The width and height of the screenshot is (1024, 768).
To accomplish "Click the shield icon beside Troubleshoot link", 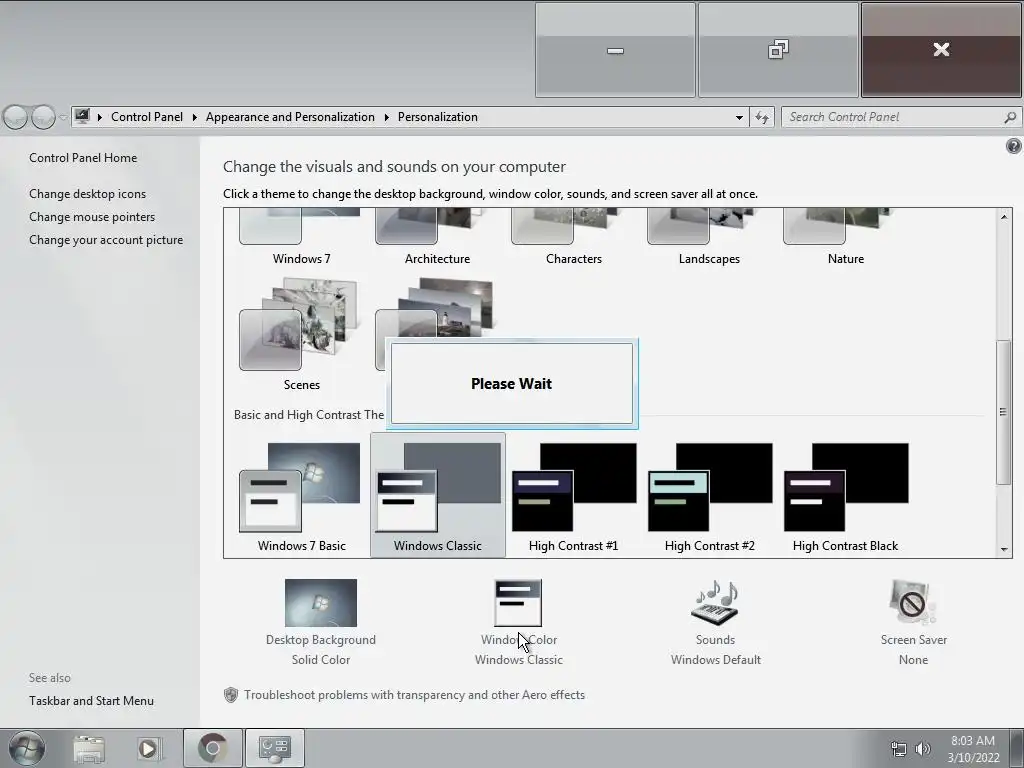I will point(231,695).
